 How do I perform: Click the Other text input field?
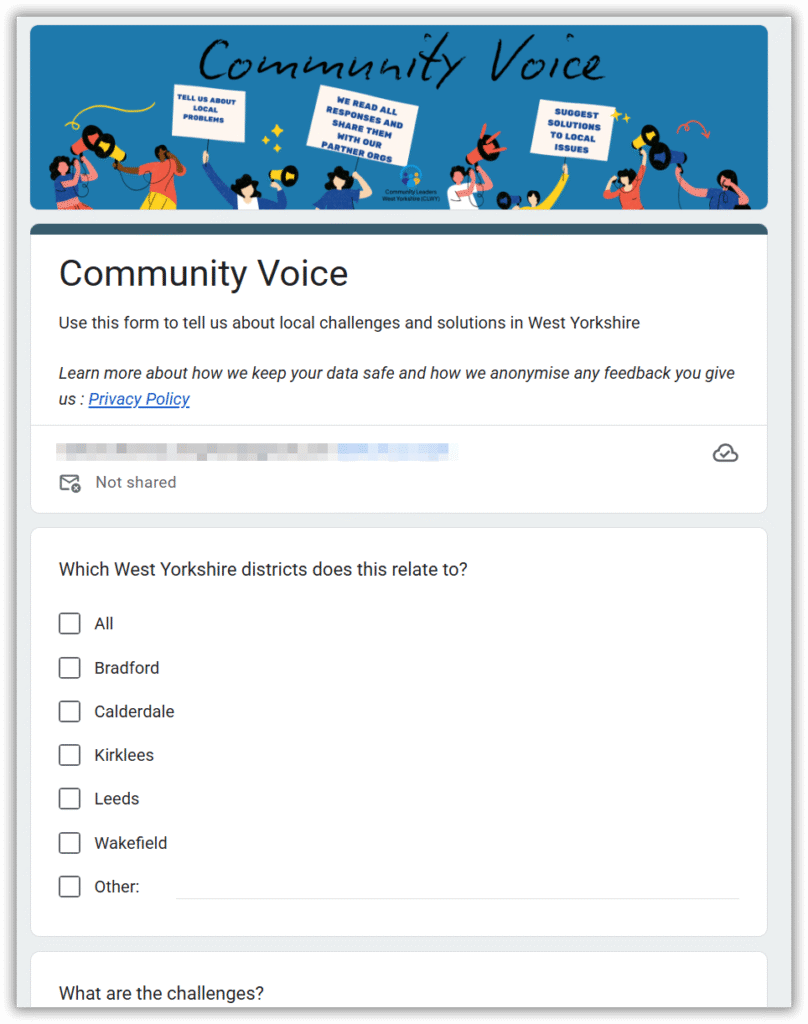457,886
